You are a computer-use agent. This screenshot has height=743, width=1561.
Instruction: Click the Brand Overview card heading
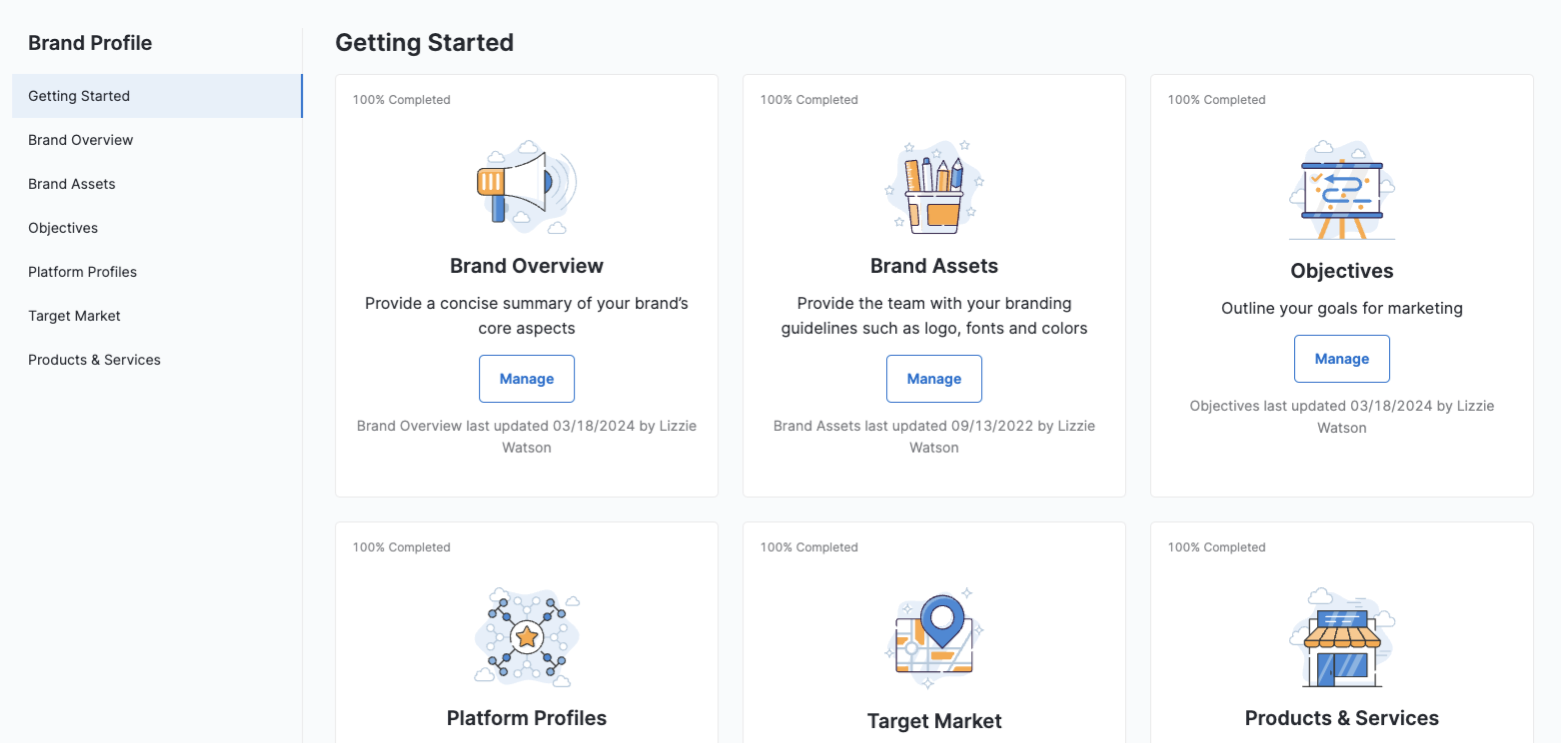click(526, 266)
